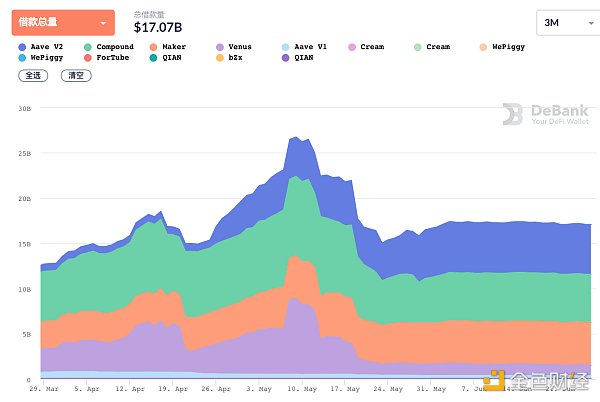Click the ForTube legend dot
600x402 pixels.
[x=88, y=57]
